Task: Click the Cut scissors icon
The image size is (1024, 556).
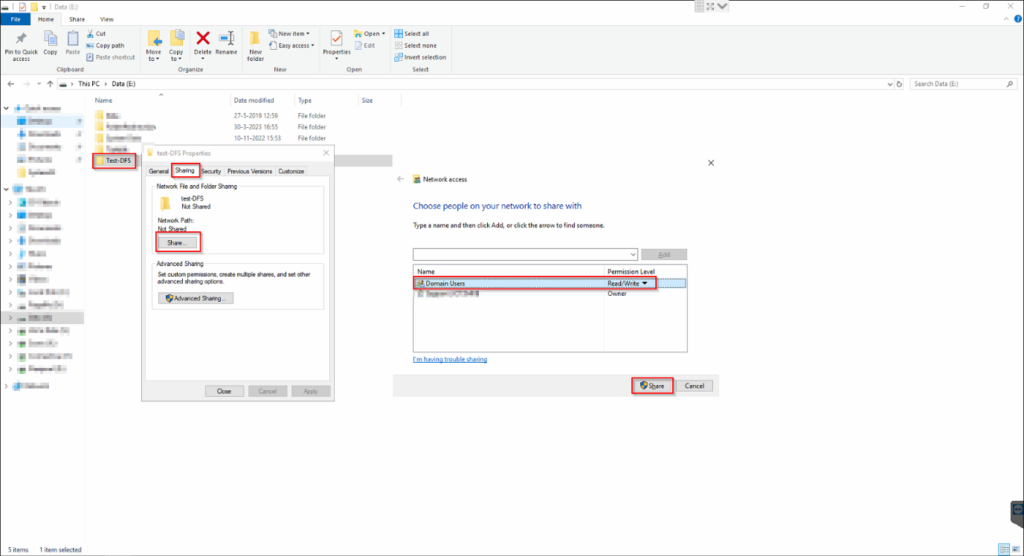Action: pyautogui.click(x=90, y=33)
